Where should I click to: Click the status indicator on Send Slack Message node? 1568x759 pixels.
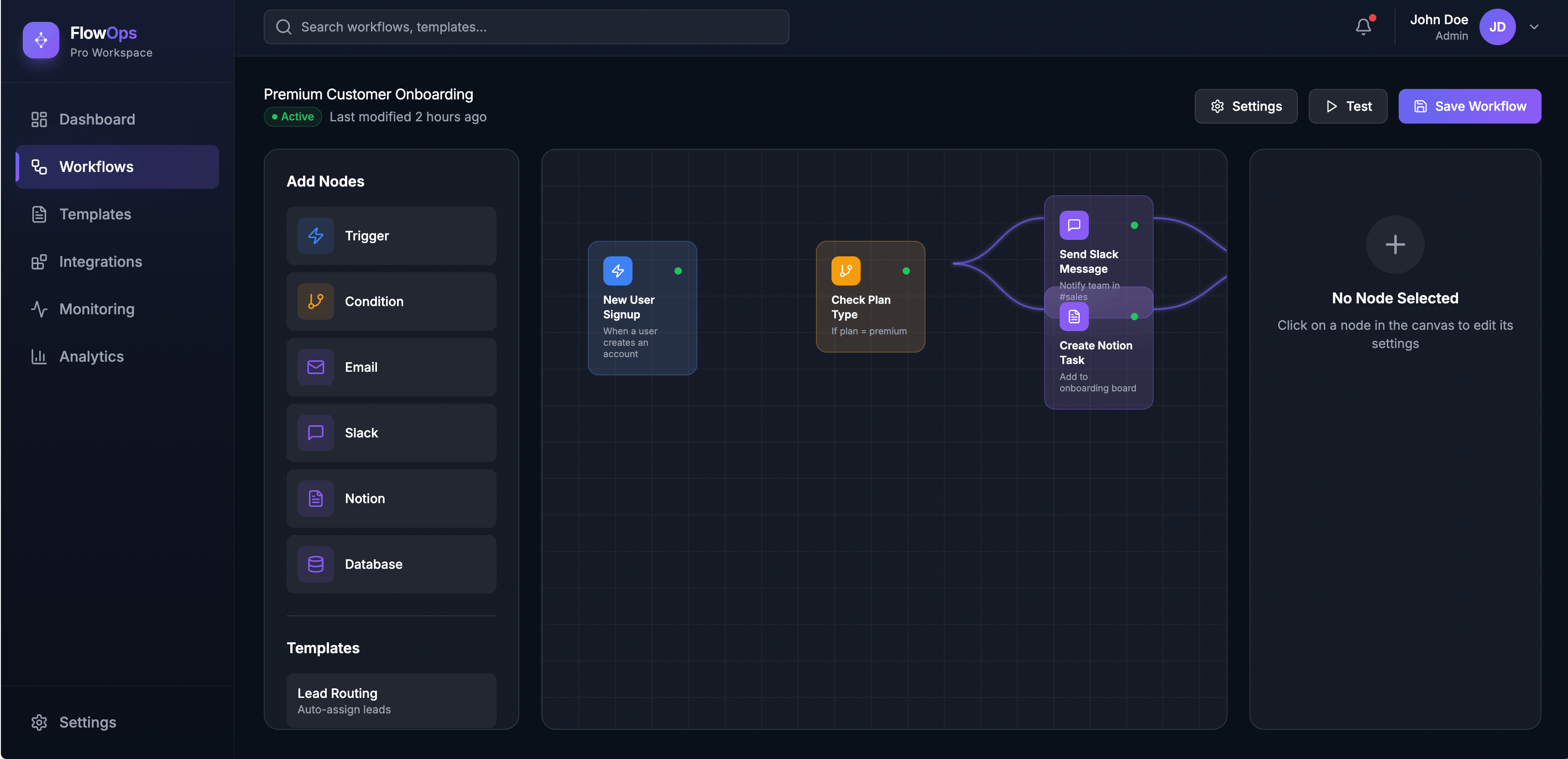(1134, 226)
